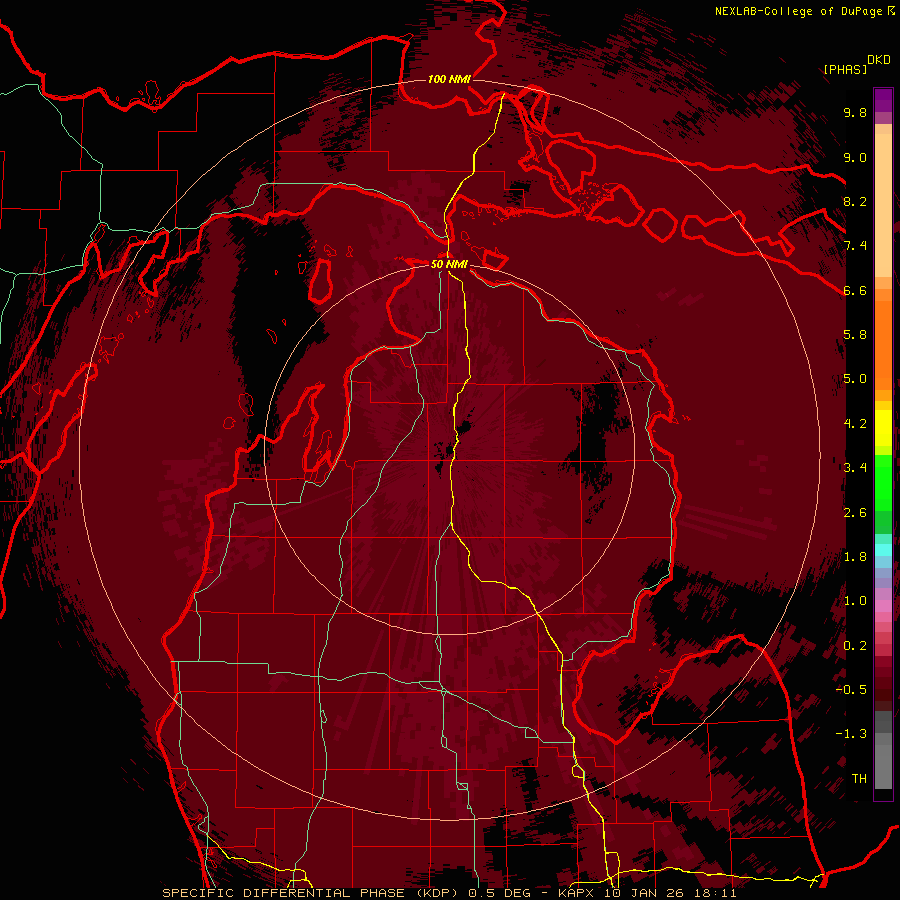This screenshot has height=900, width=900.
Task: Pick the pink swatch beside 1.0
Action: pyautogui.click(x=883, y=606)
